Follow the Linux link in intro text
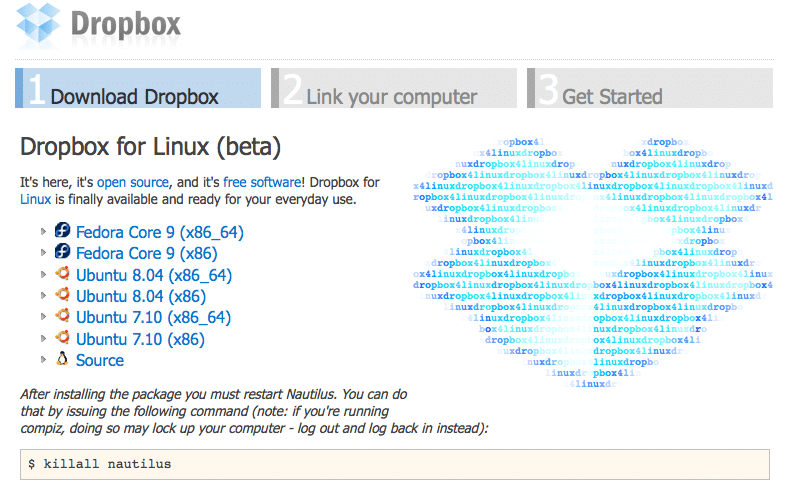 pos(36,199)
